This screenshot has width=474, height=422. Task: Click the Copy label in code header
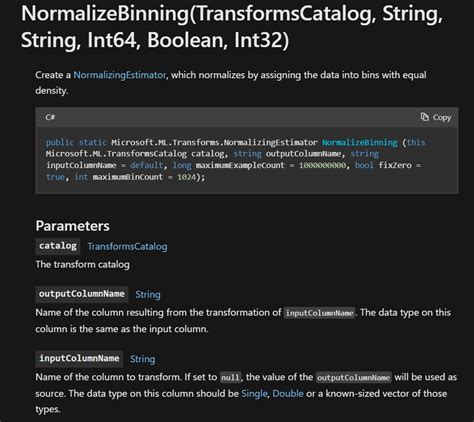coord(442,117)
